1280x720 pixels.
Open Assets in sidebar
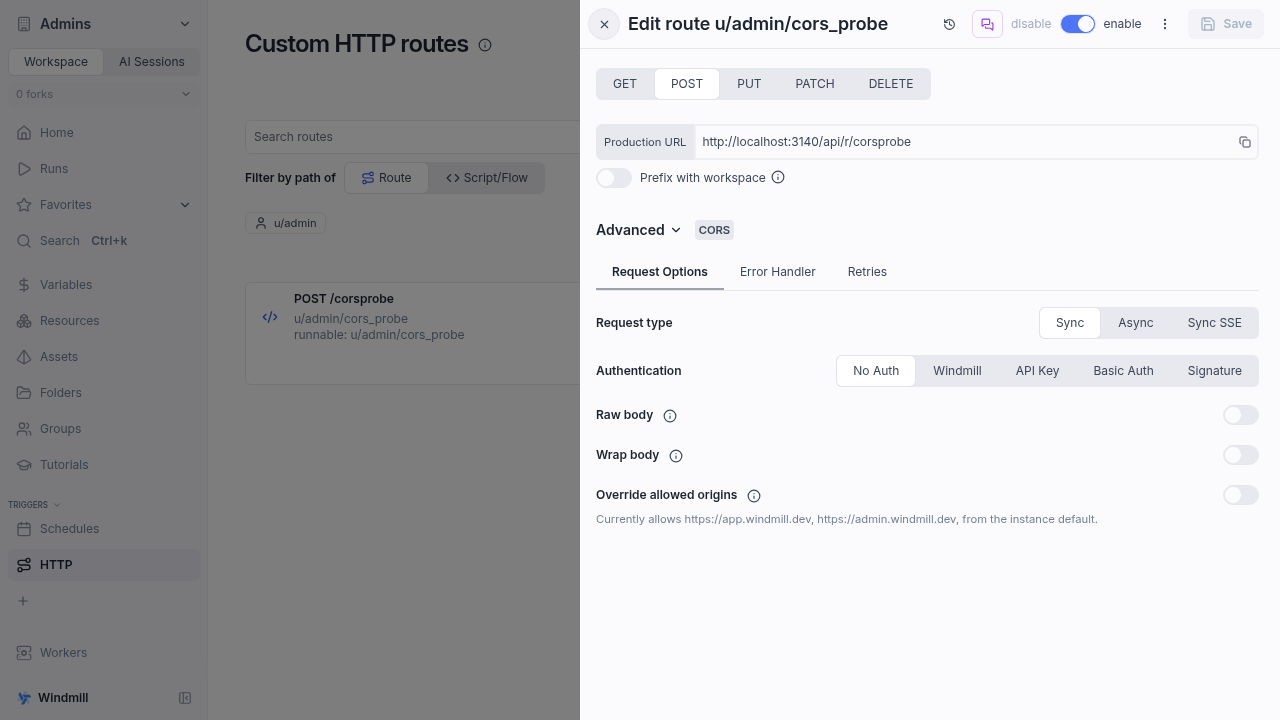tap(104, 357)
